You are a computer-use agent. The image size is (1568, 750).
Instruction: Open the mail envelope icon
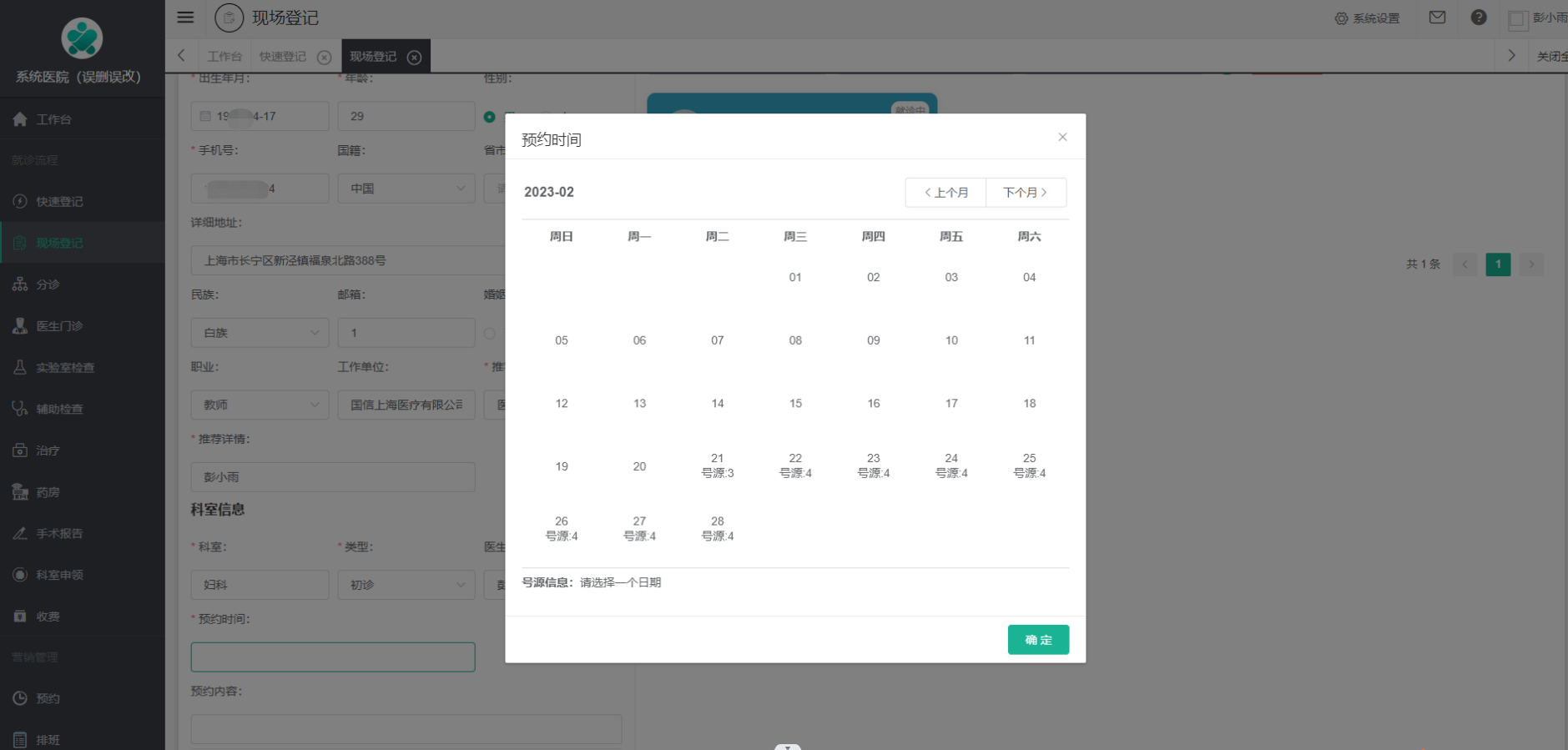coord(1437,18)
